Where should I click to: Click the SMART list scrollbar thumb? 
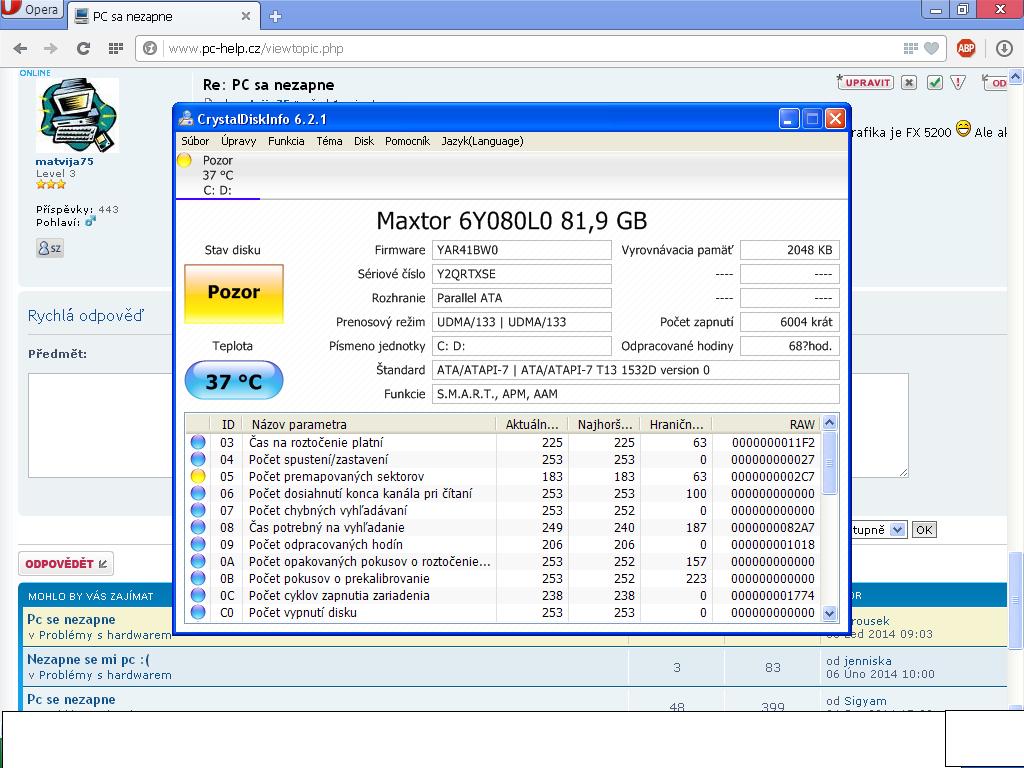pyautogui.click(x=829, y=463)
